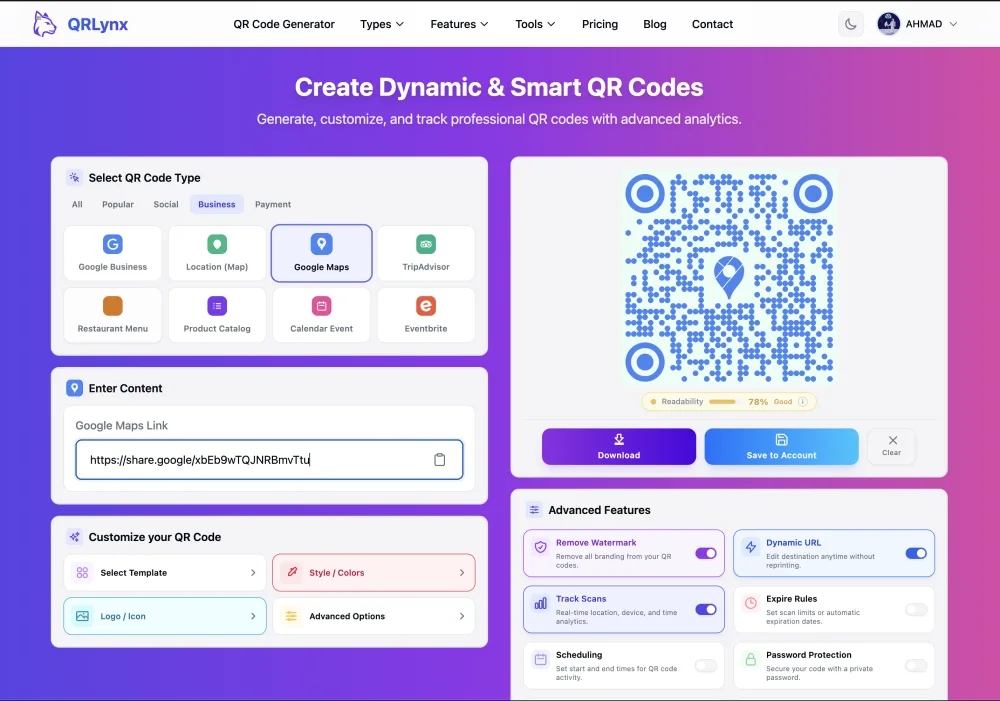Click the Remove Watermark shield icon
1000x701 pixels.
[541, 547]
